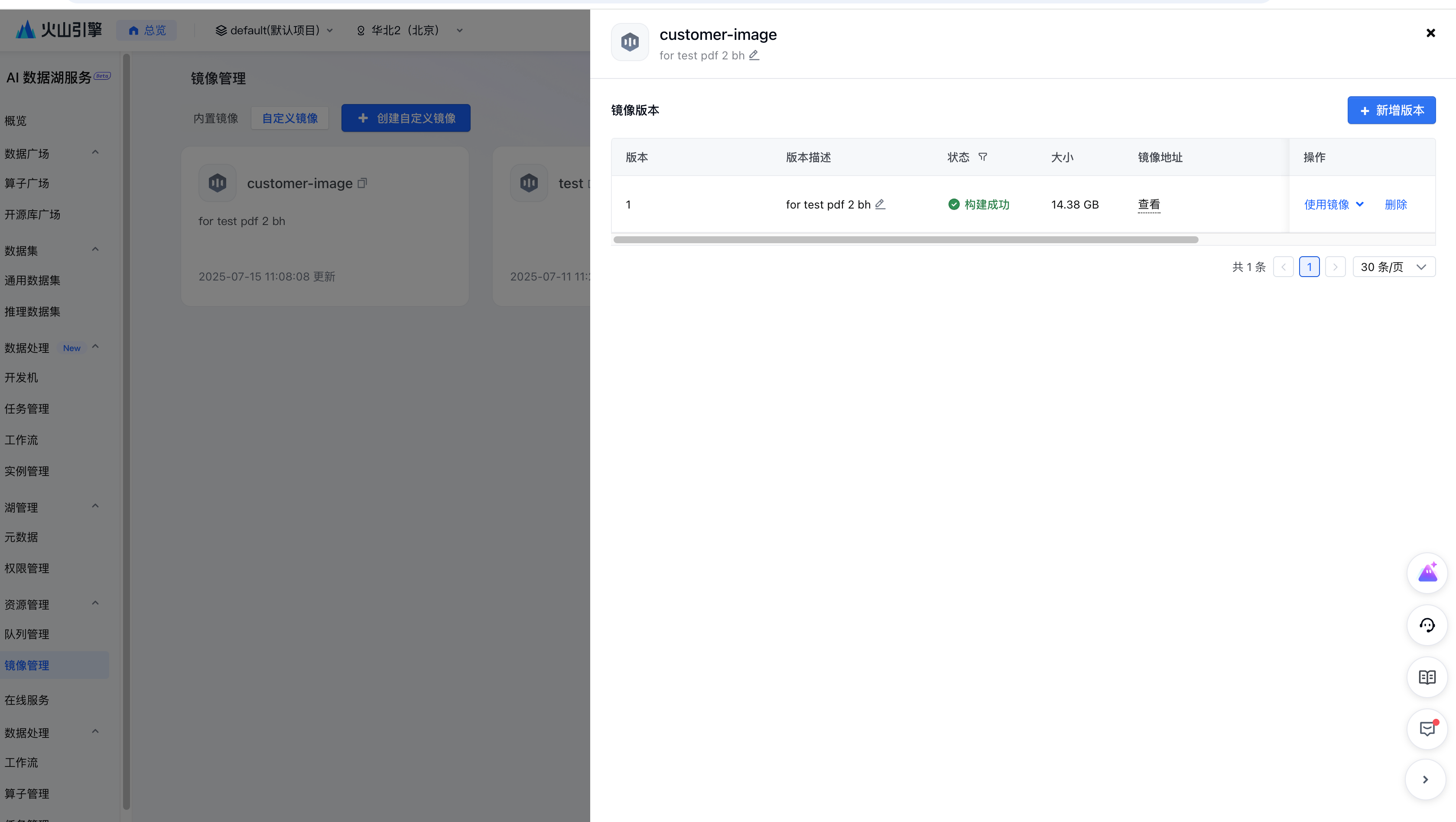Click 查看 link for image address
Screen dimensions: 1456x822
click(1148, 205)
